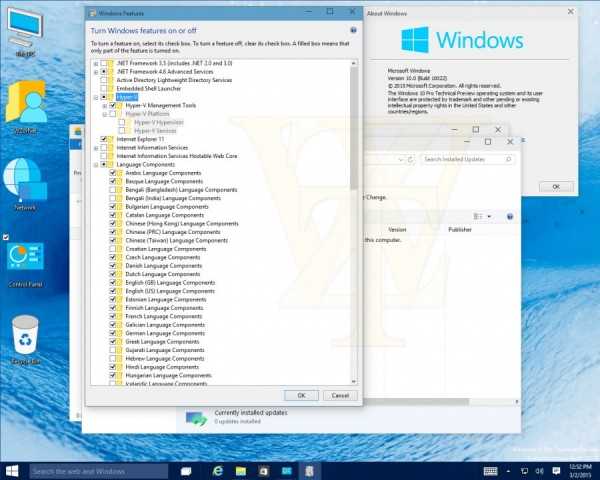
Task: Toggle Active Directory Lightweight Directory Services
Action: [x=103, y=80]
